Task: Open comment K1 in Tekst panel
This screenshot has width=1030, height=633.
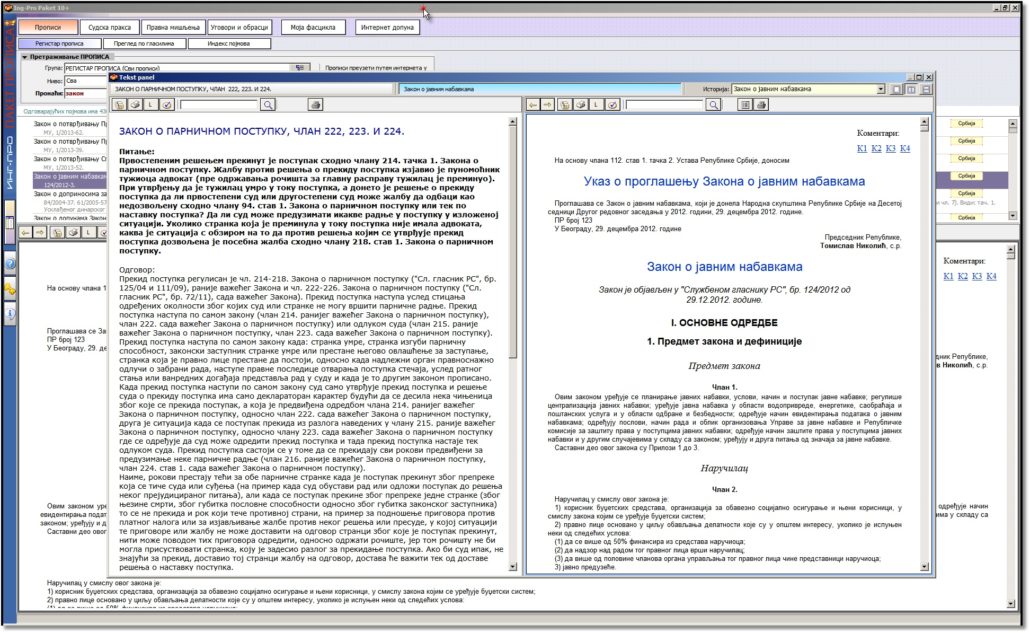Action: tap(862, 148)
